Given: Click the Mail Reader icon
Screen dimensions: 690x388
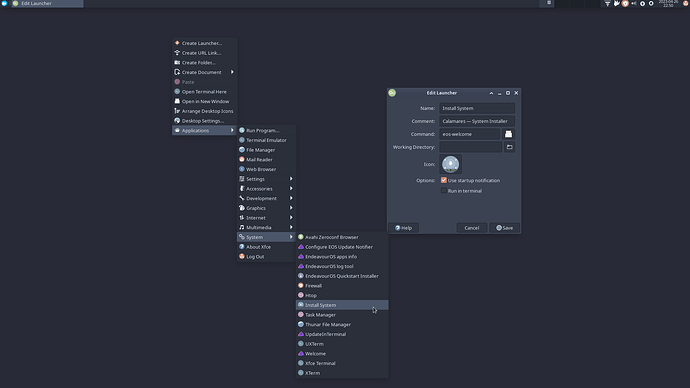Looking at the screenshot, I should click(242, 159).
